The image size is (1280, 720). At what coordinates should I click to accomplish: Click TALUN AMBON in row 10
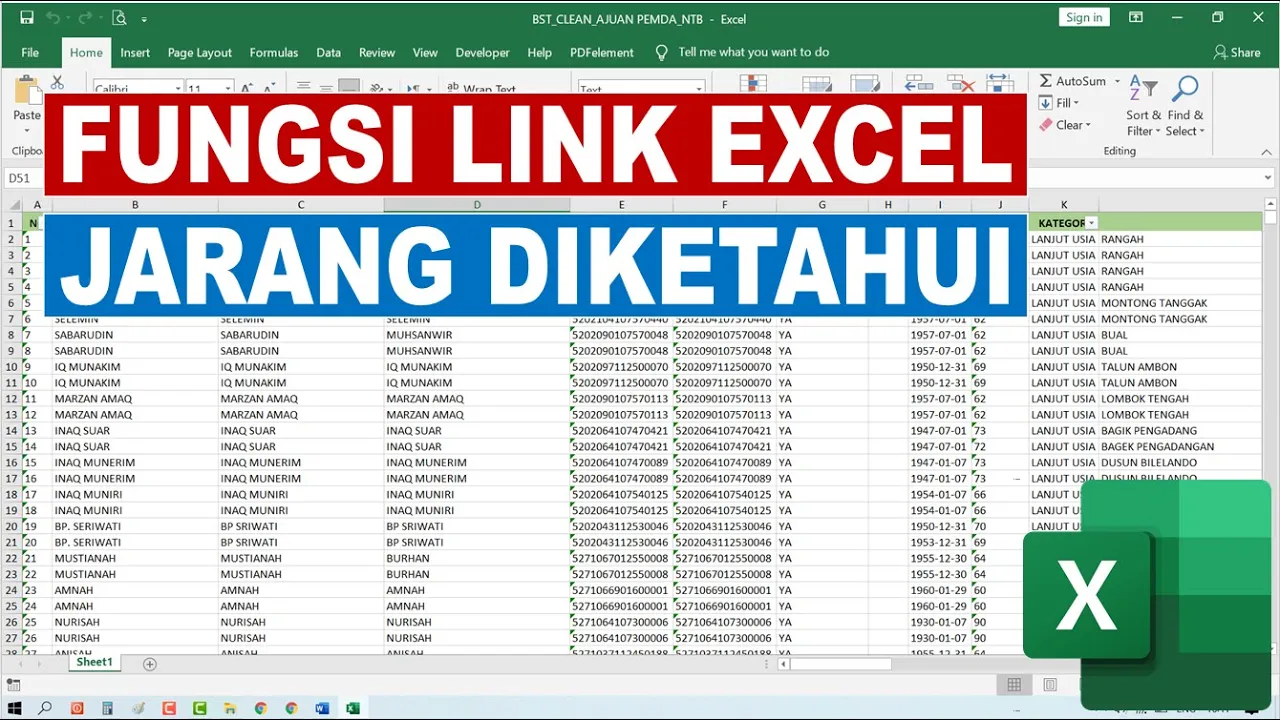click(1139, 367)
